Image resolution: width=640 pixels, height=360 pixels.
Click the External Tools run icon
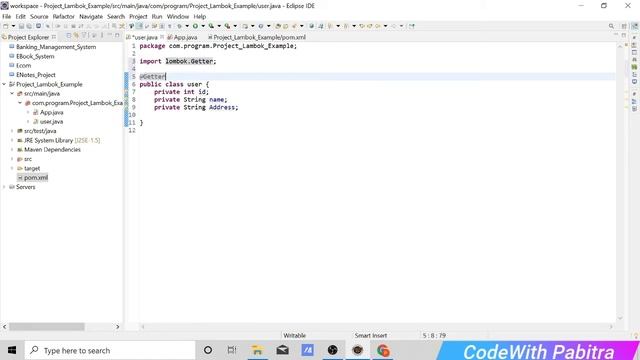tap(227, 26)
